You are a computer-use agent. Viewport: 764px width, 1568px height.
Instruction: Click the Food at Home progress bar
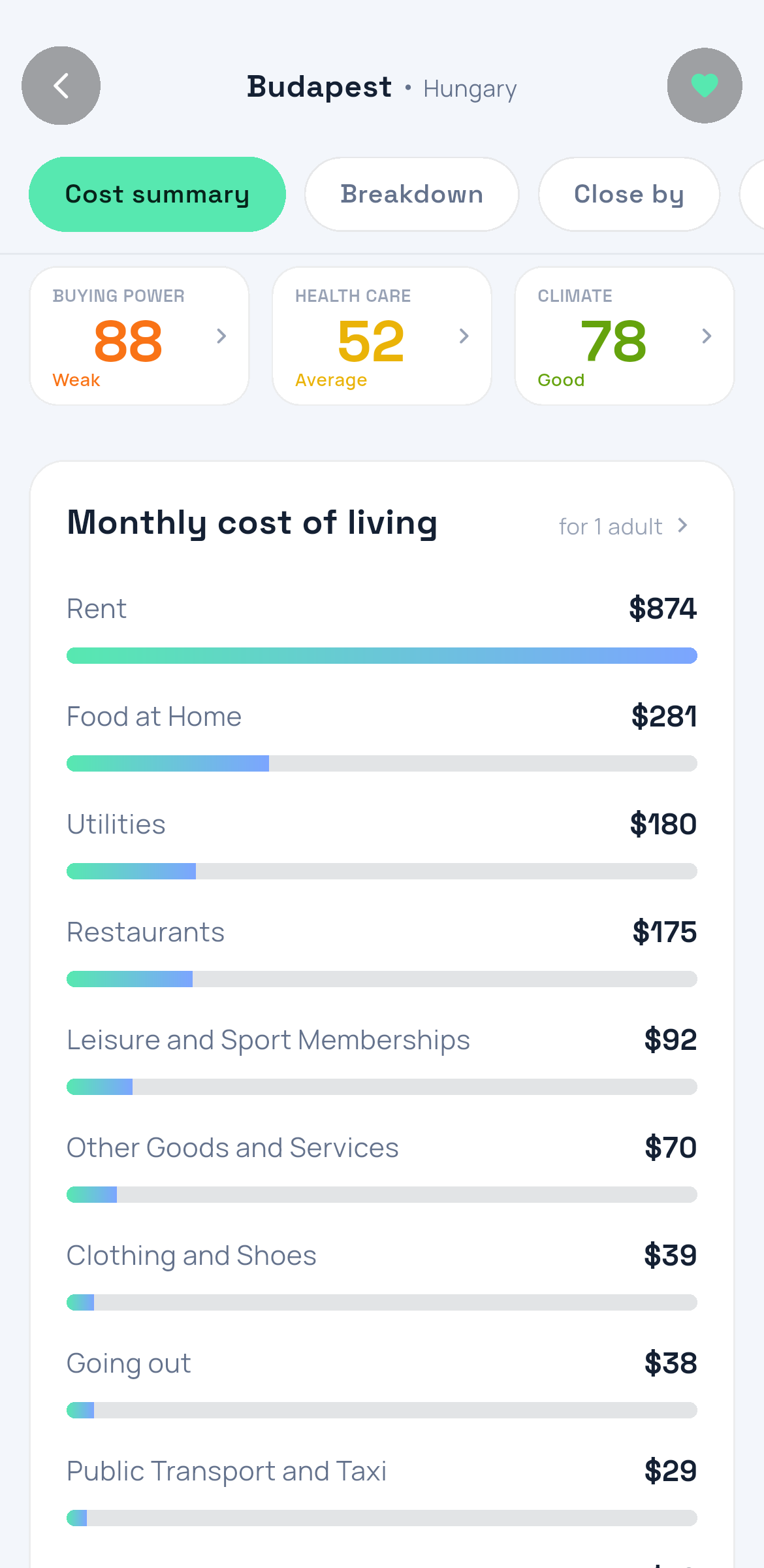tap(382, 763)
